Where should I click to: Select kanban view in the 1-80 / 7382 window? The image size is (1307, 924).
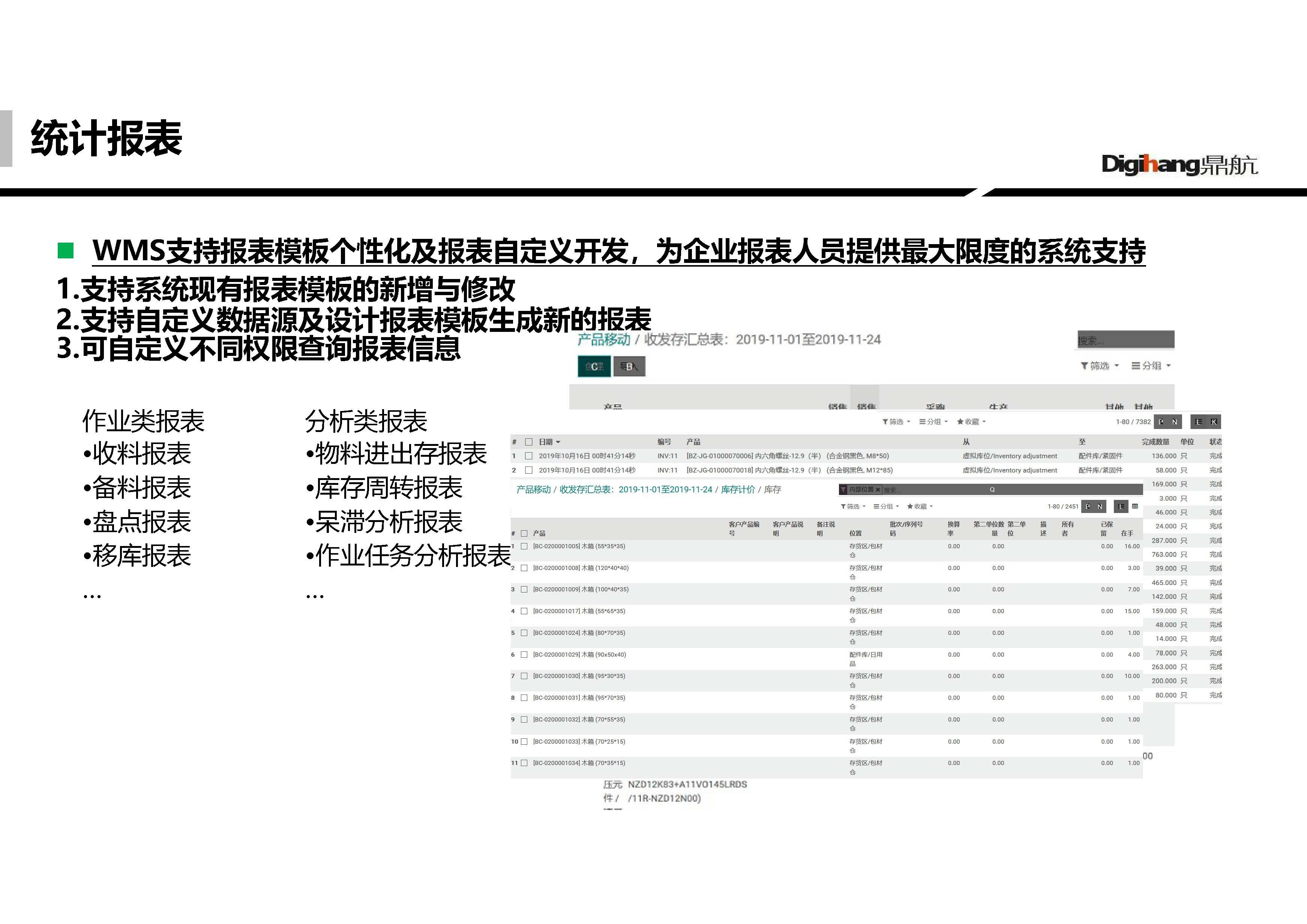point(1214,422)
